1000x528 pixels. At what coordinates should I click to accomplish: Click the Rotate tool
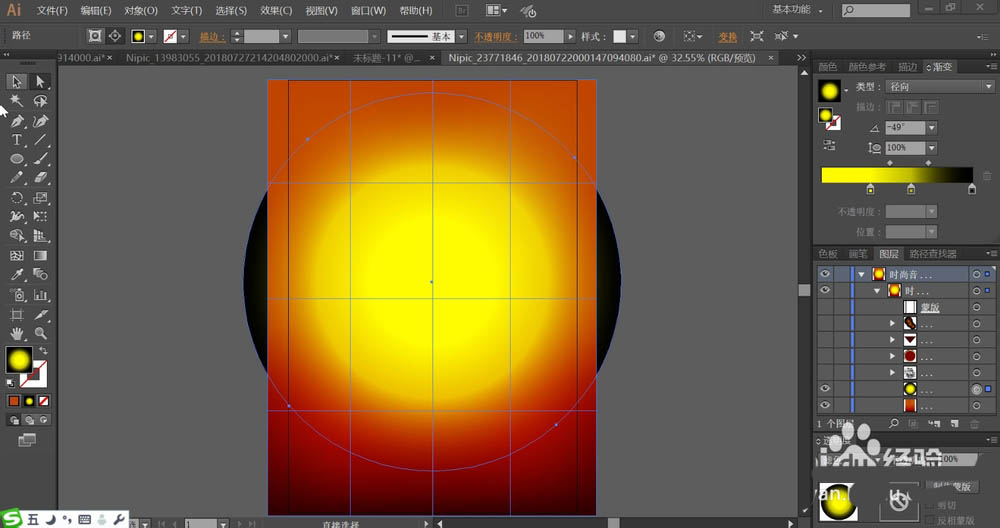(17, 198)
